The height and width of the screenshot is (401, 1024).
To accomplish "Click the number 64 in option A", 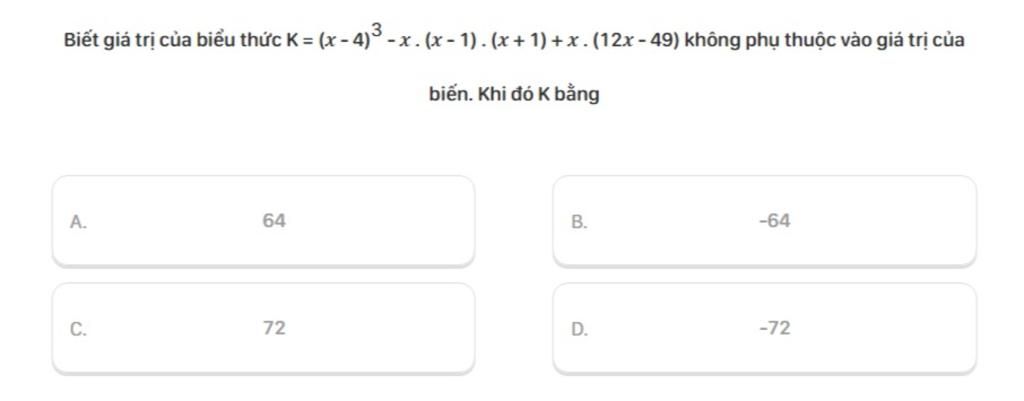I will (x=274, y=221).
